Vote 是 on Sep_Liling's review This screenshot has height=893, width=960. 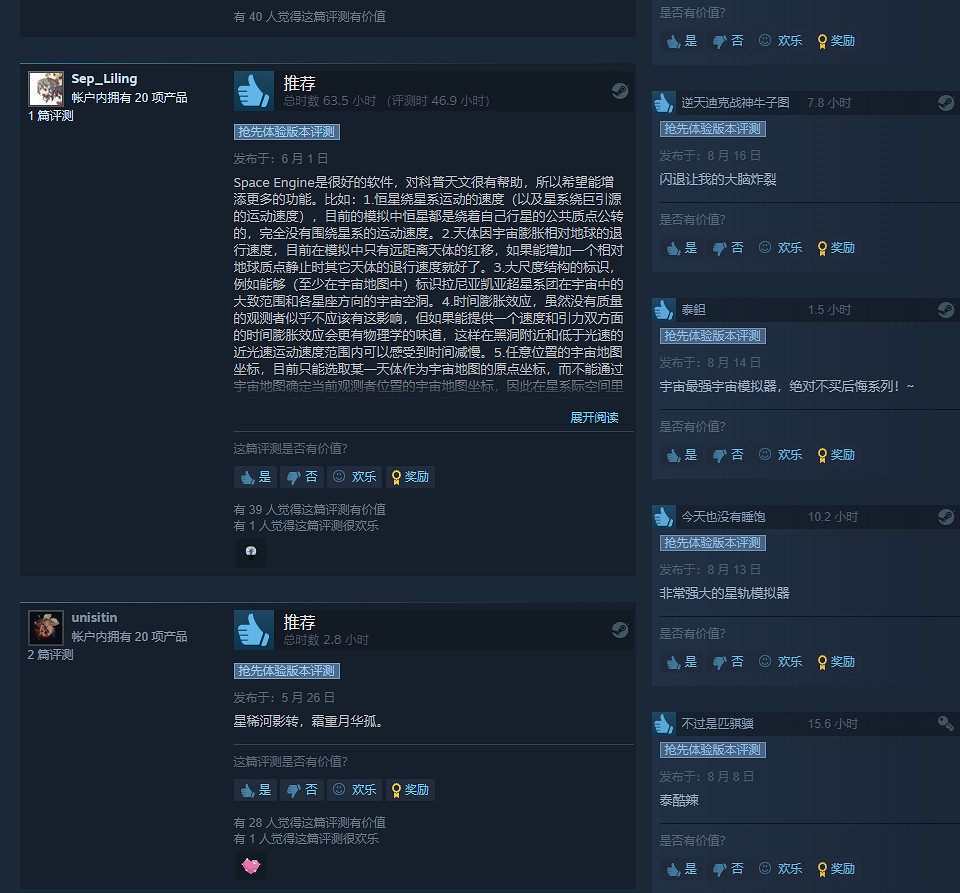click(x=256, y=477)
